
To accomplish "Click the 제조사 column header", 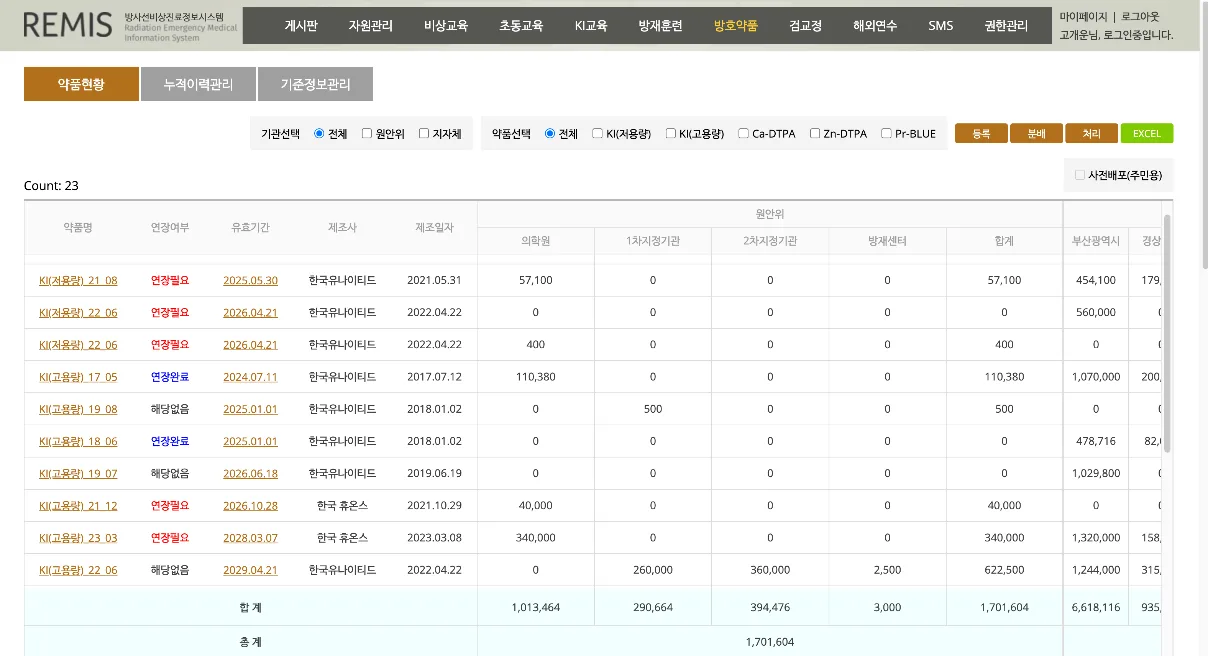I will tap(342, 227).
